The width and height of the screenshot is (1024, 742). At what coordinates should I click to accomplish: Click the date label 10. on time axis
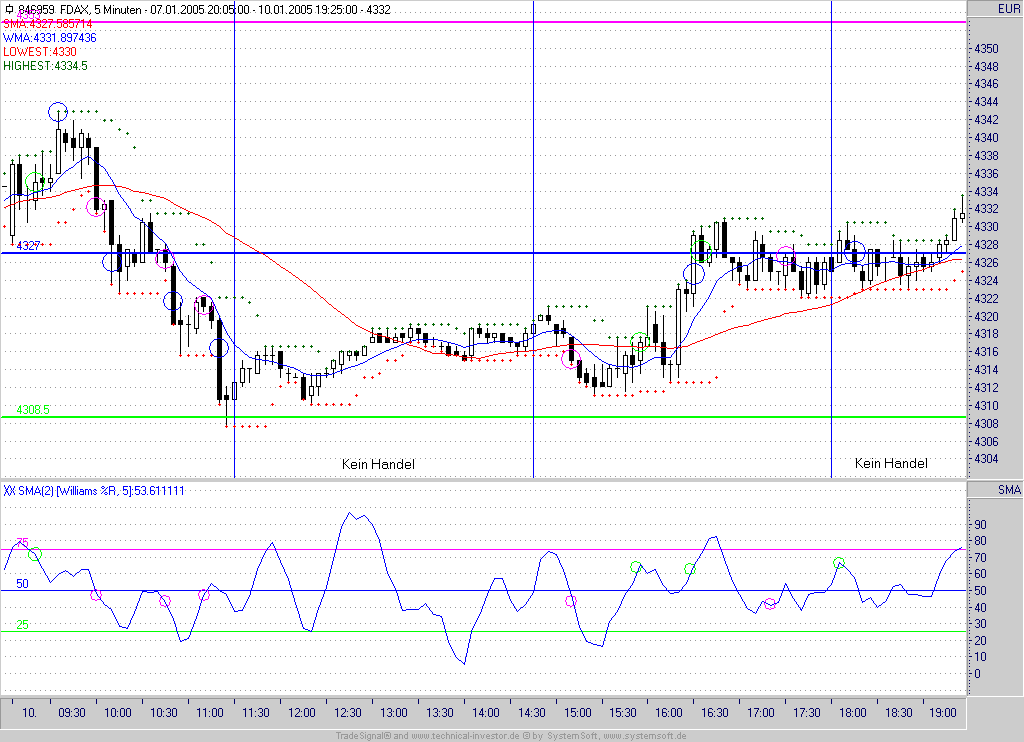click(x=29, y=713)
